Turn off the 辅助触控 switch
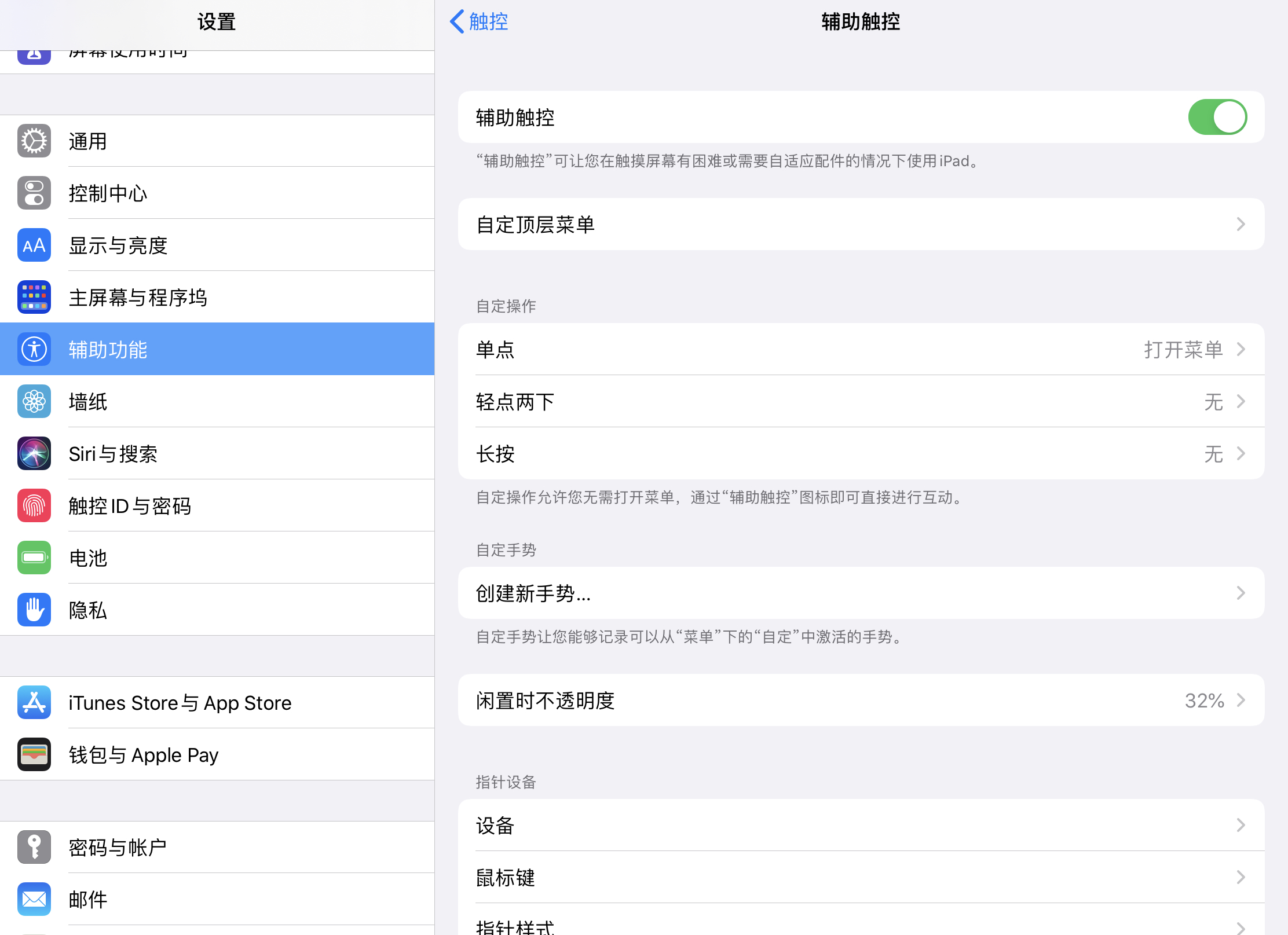Image resolution: width=1288 pixels, height=935 pixels. tap(1217, 117)
